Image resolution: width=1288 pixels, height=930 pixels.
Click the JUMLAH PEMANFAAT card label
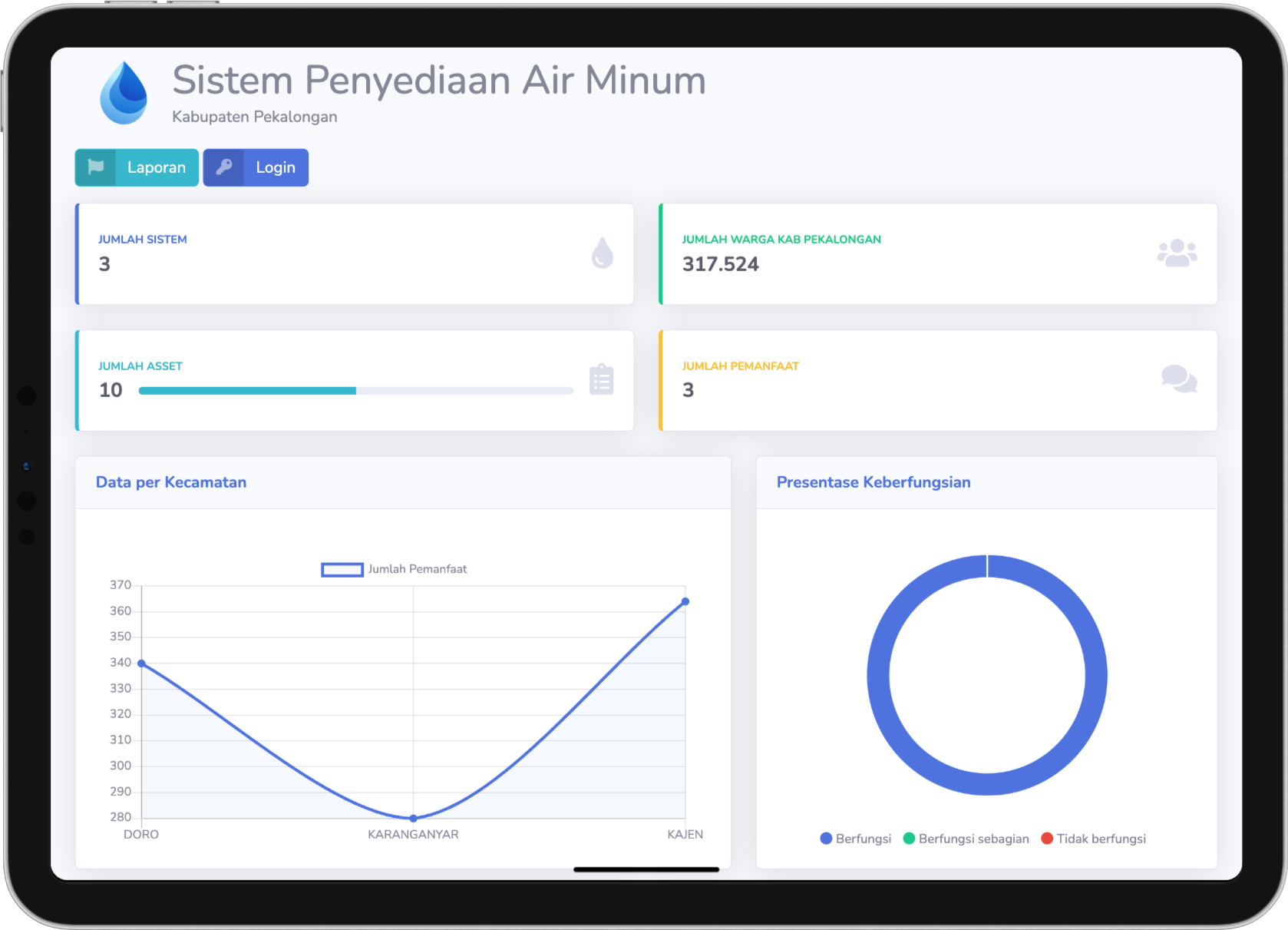741,366
